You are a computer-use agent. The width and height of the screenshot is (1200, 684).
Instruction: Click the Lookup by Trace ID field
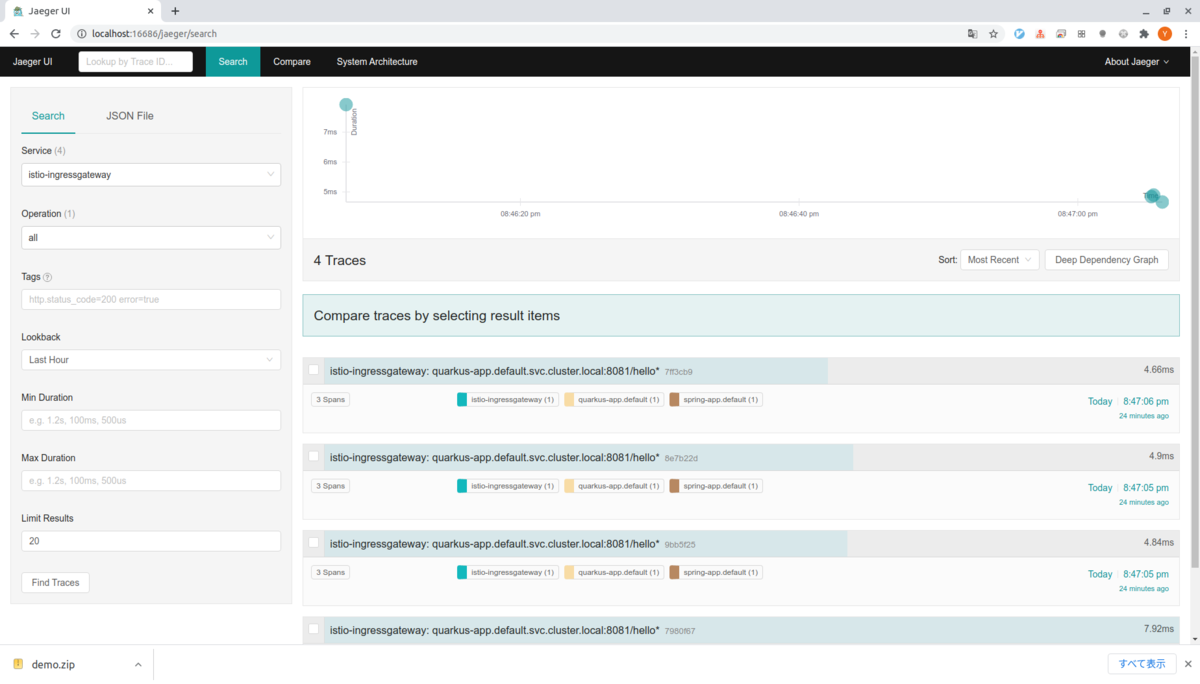136,62
